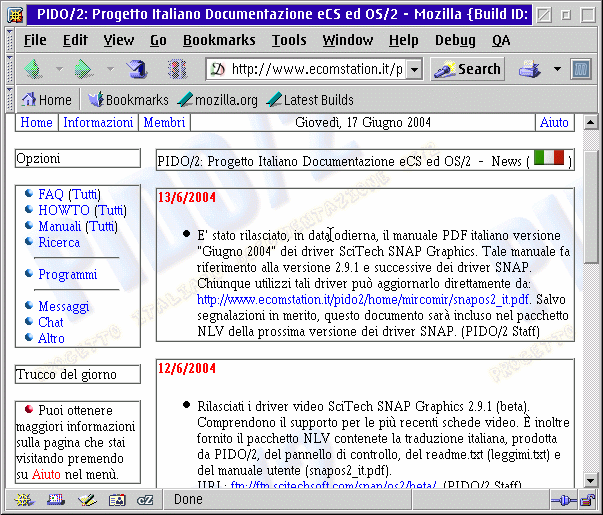Screen dimensions: 603x515
Task: Click the Reload page icon
Action: click(137, 69)
